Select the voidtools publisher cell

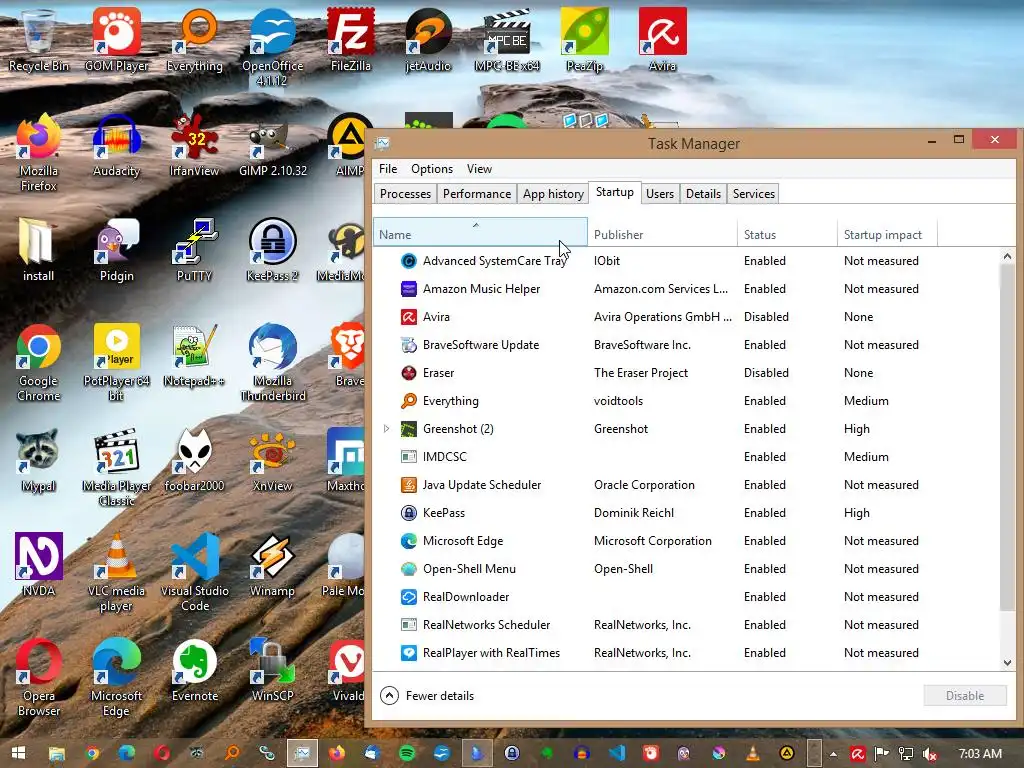[618, 401]
